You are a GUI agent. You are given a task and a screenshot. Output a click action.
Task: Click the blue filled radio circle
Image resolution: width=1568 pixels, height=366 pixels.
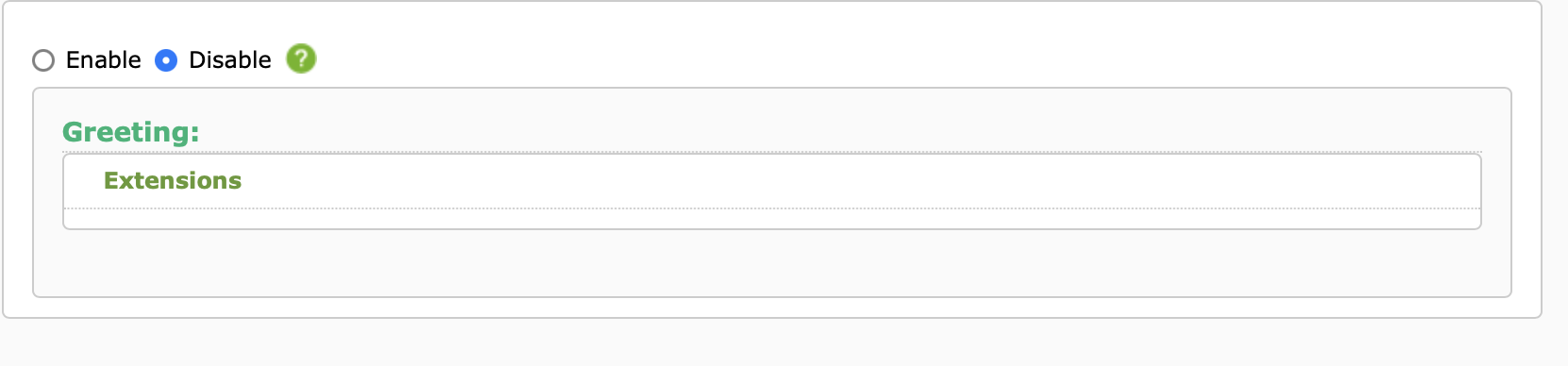(166, 60)
